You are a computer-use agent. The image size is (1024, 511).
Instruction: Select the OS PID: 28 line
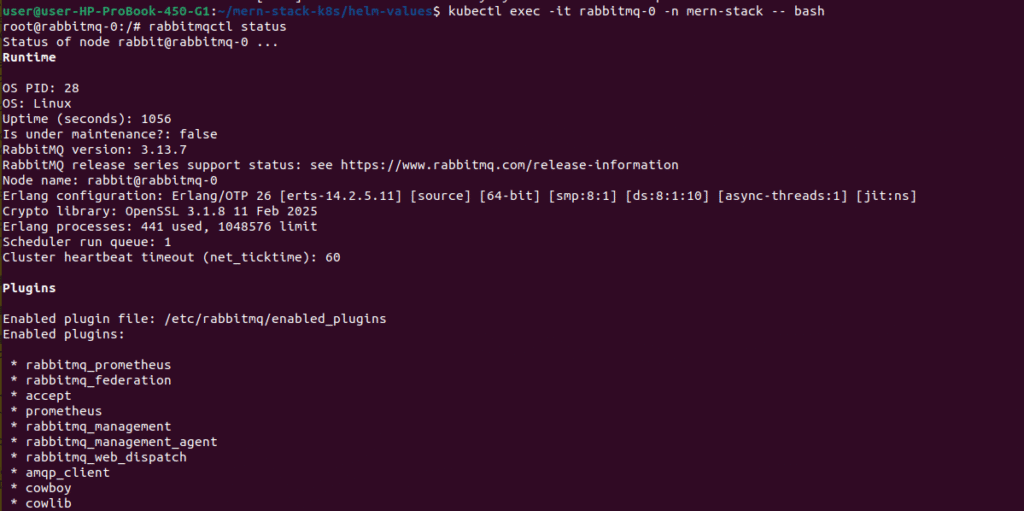pos(41,88)
